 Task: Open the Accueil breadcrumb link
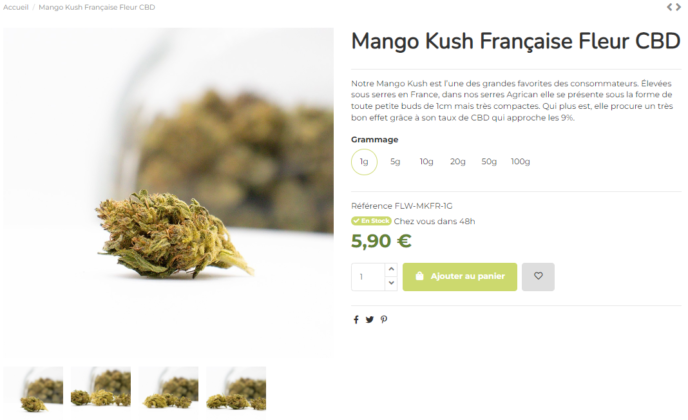[16, 7]
